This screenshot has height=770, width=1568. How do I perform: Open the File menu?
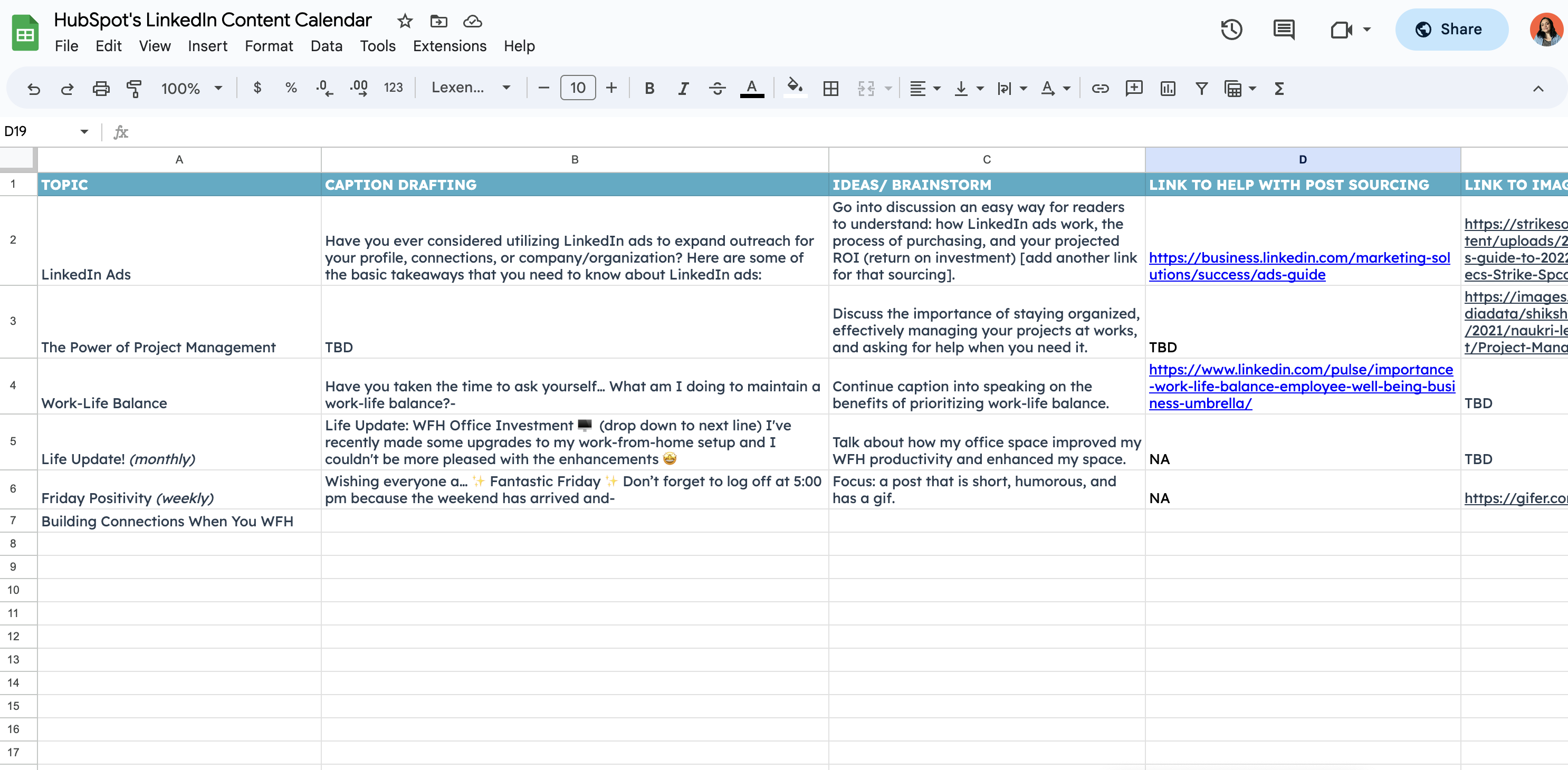(66, 46)
